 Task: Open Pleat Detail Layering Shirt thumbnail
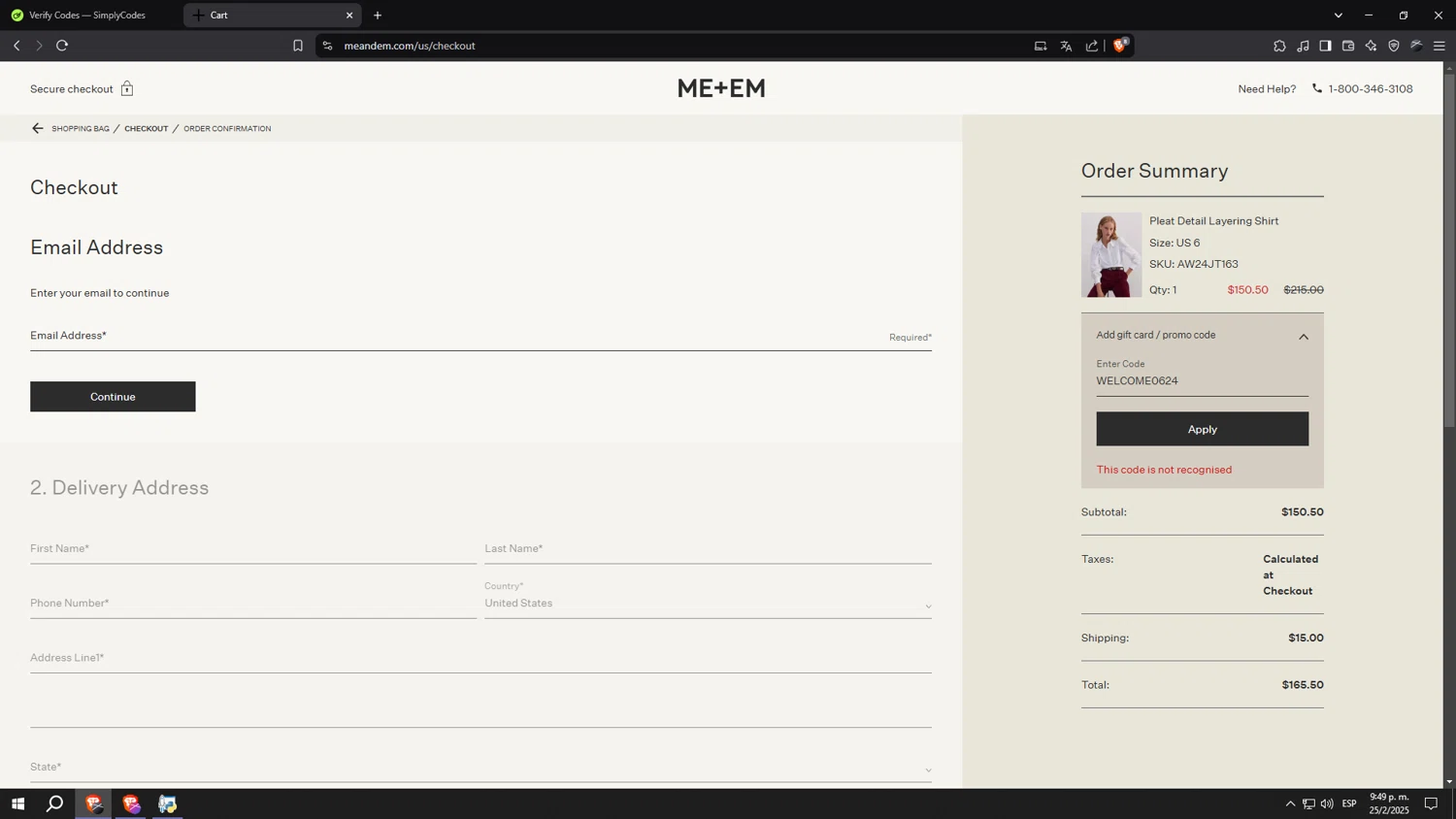click(x=1111, y=254)
